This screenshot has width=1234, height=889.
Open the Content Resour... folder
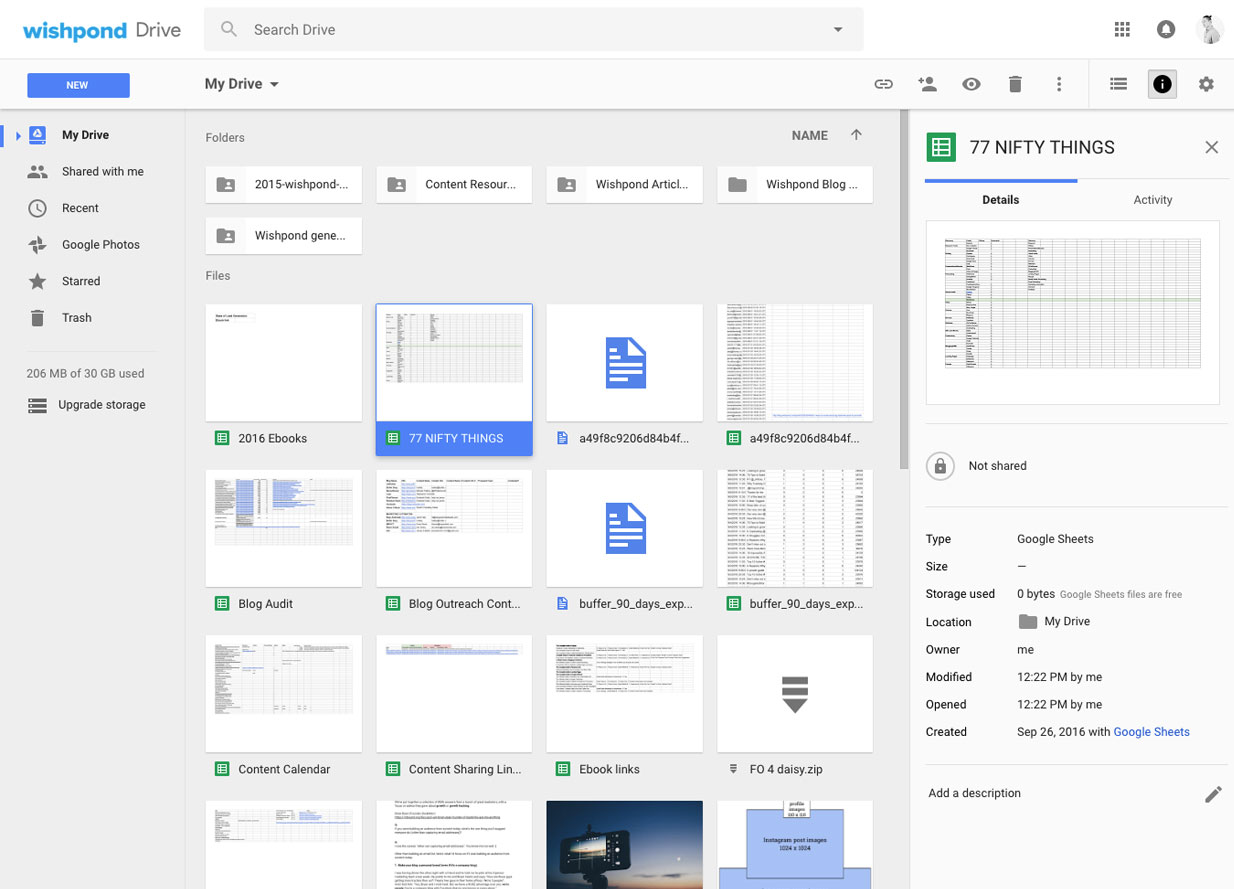[454, 184]
